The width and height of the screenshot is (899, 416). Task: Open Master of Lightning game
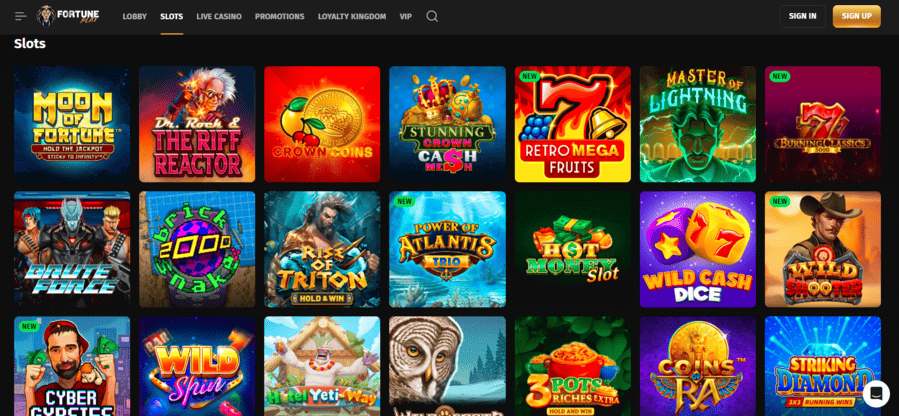click(x=698, y=124)
